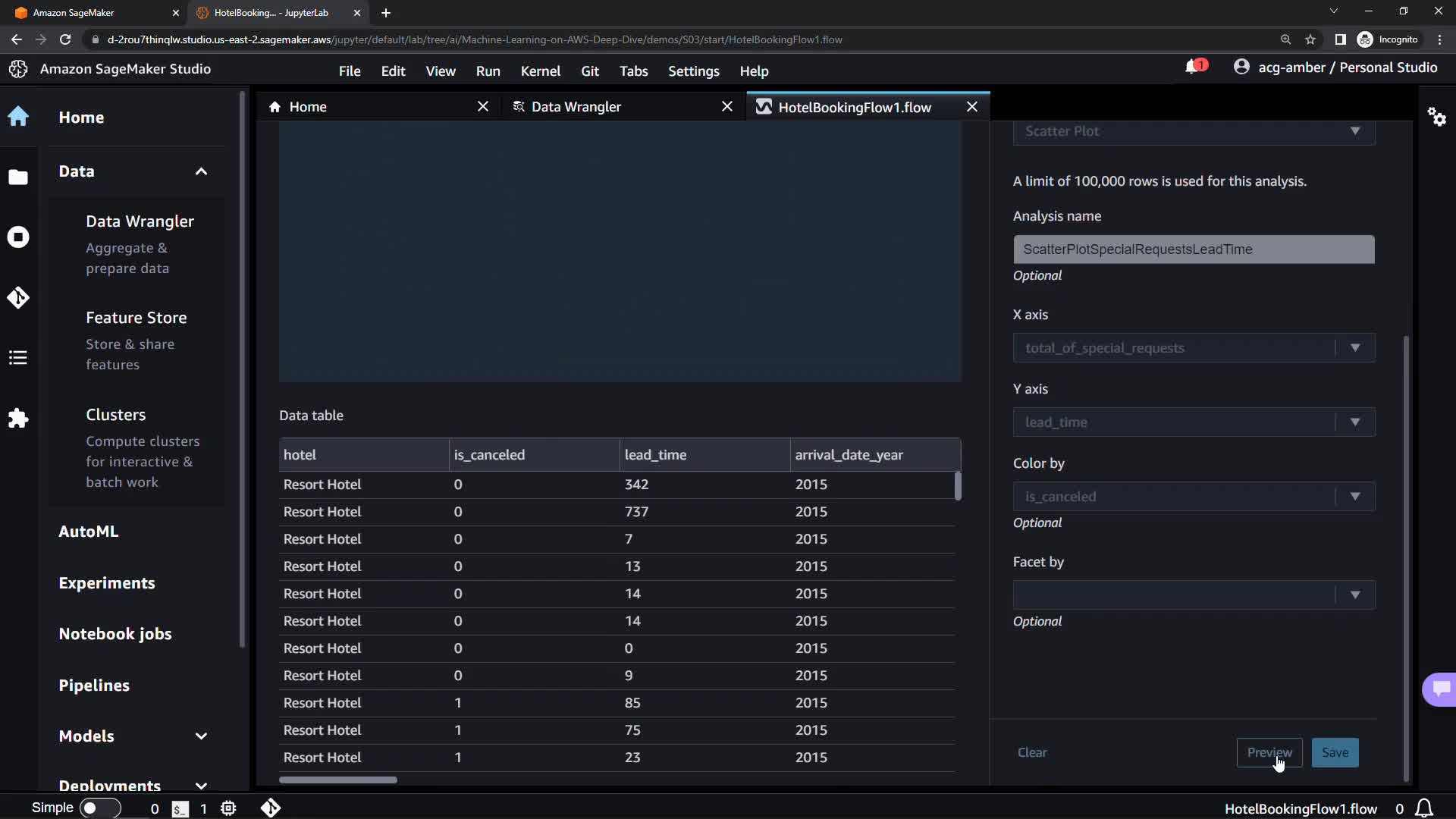The height and width of the screenshot is (819, 1456).
Task: Click the notifications bell with red badge
Action: click(x=1194, y=67)
